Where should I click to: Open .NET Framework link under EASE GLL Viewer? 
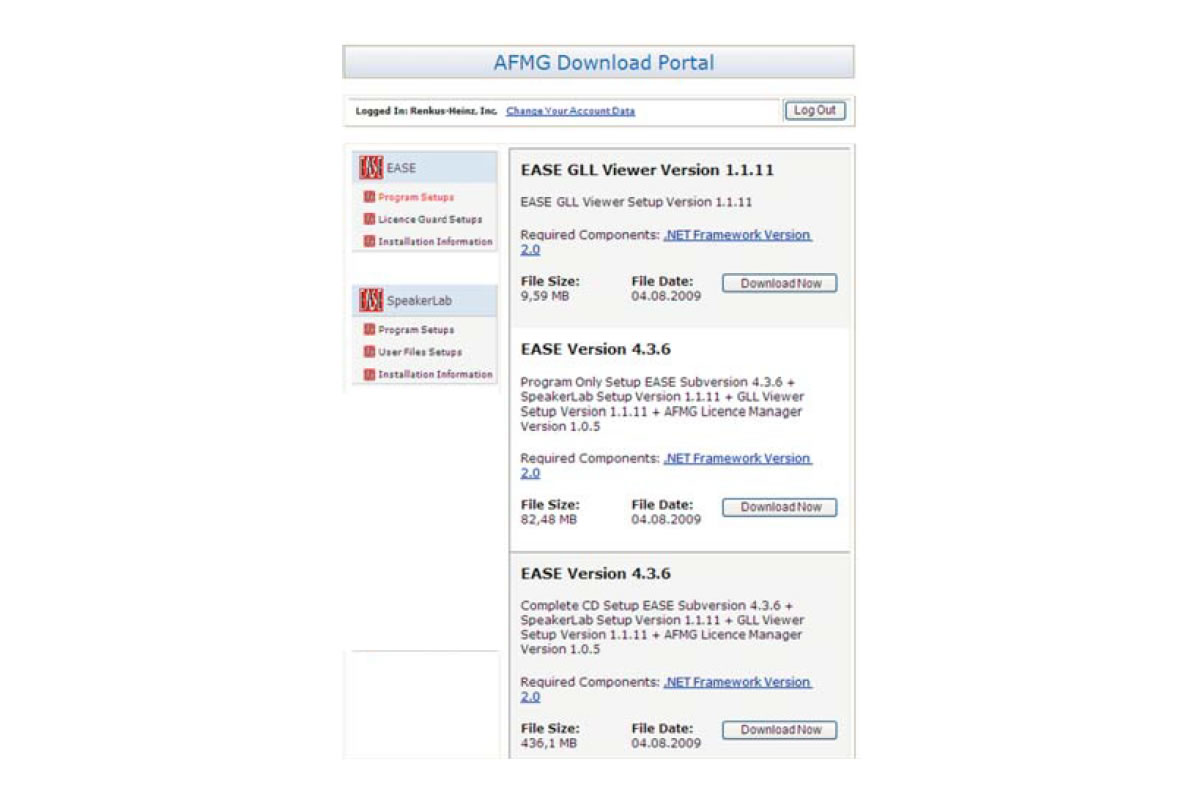point(667,242)
